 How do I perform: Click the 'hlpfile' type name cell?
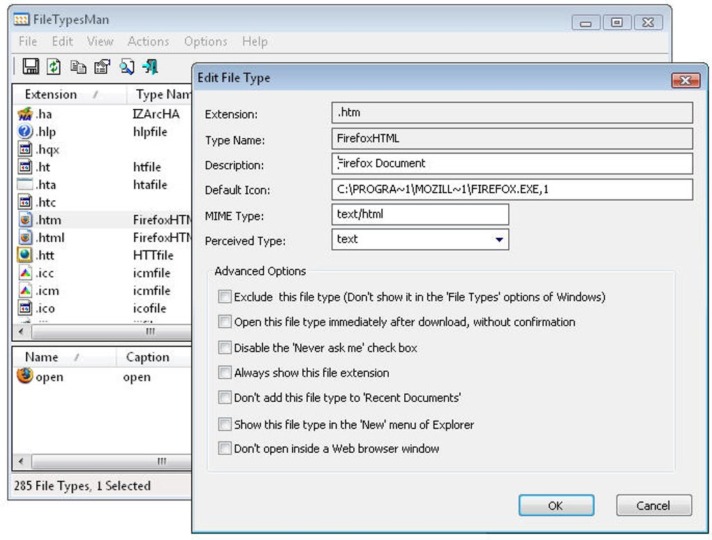click(150, 132)
